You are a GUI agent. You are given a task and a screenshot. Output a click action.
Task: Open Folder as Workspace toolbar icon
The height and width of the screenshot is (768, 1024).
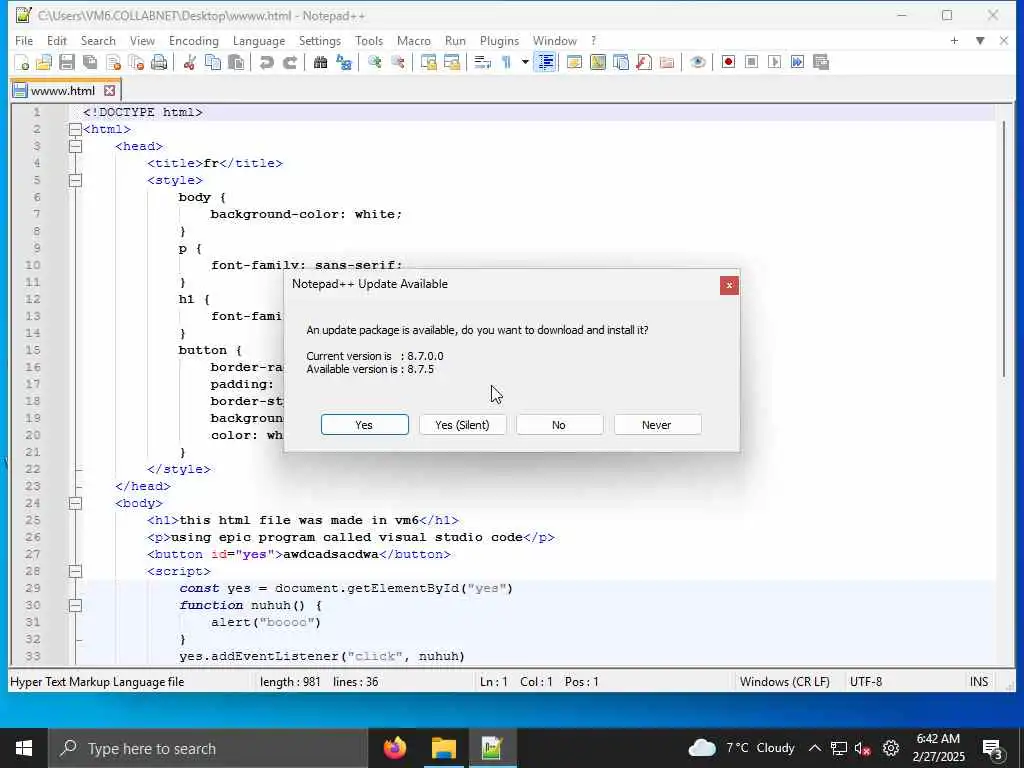tap(667, 63)
